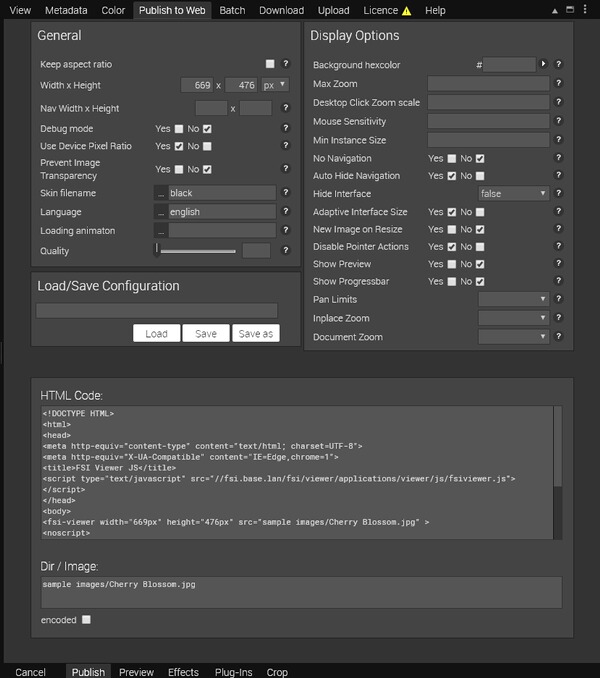The width and height of the screenshot is (600, 678).
Task: Click the Dir / Image text field
Action: click(x=301, y=592)
